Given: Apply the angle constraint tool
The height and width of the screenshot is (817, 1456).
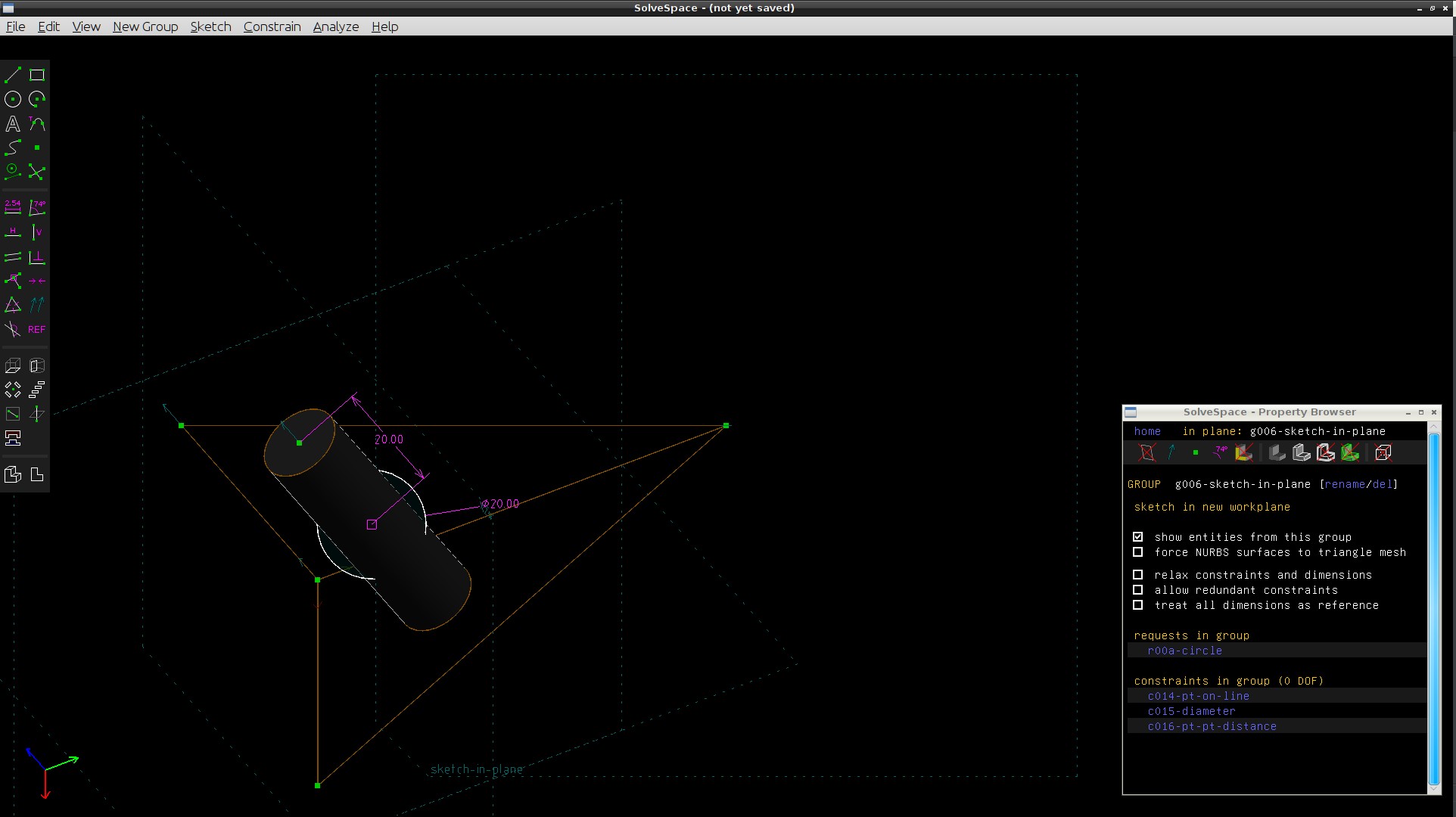Looking at the screenshot, I should (37, 207).
